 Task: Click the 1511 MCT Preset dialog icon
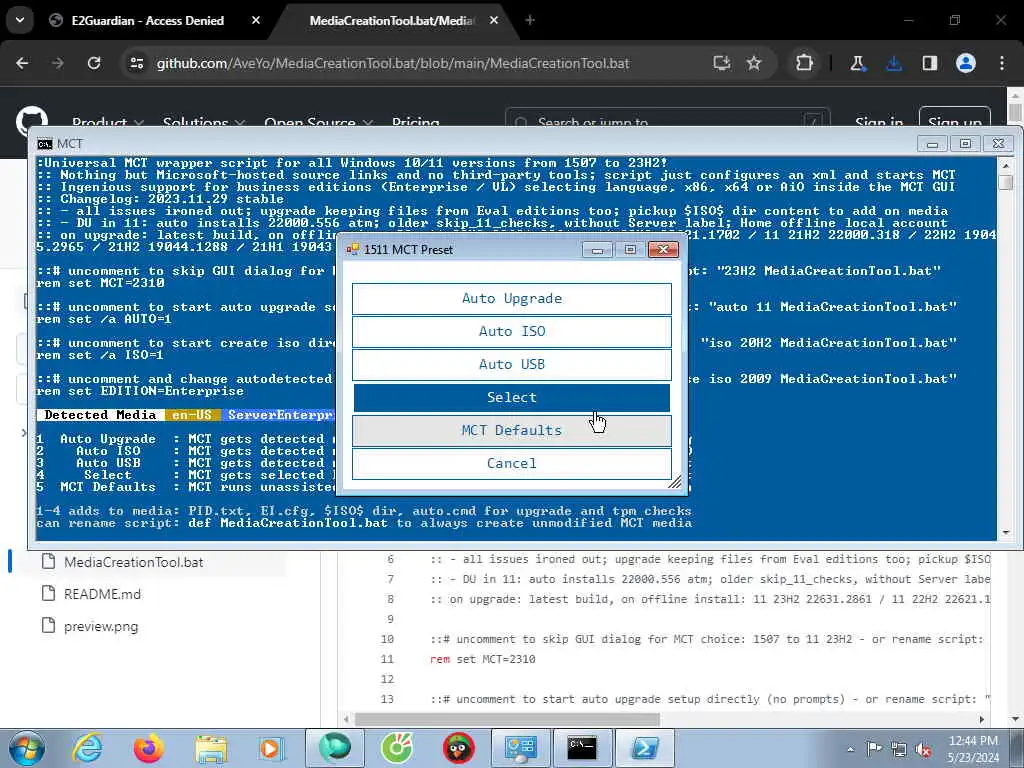(353, 249)
